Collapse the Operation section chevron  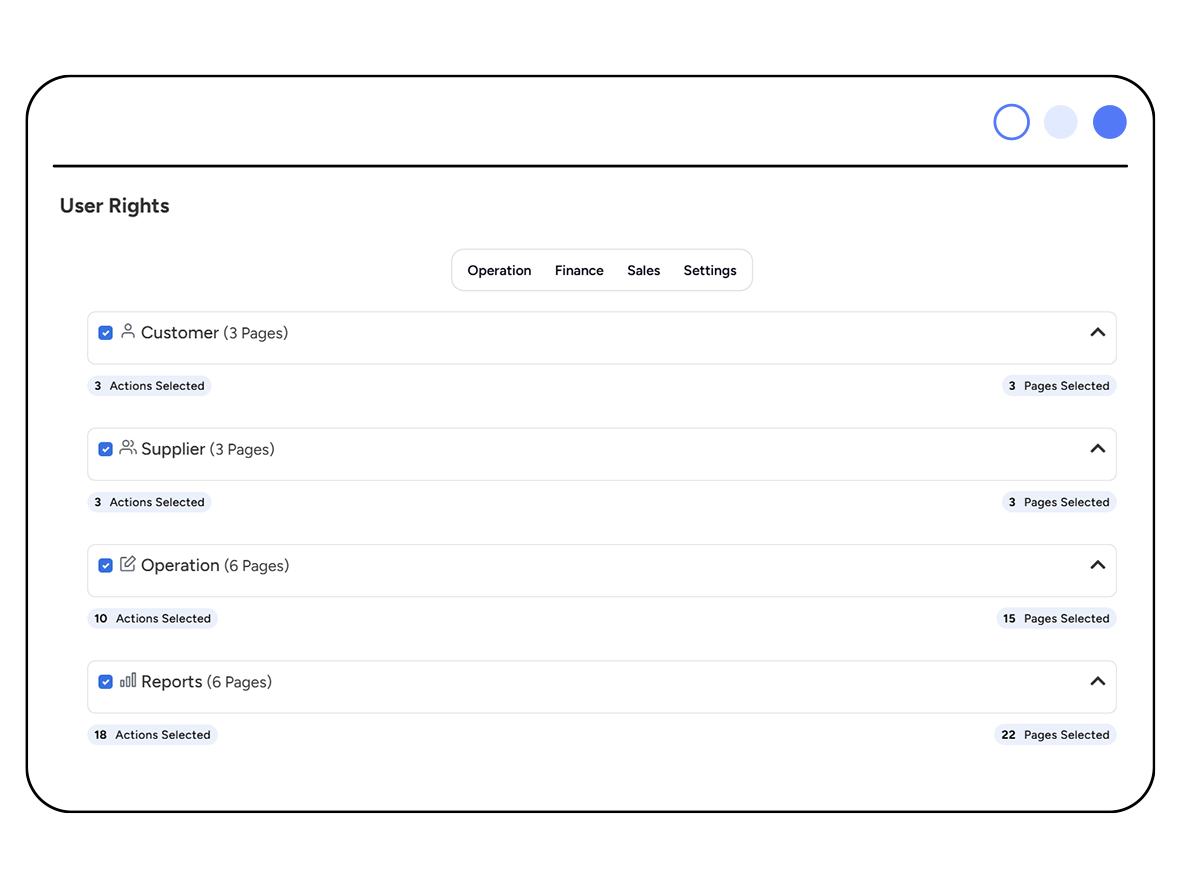tap(1098, 565)
